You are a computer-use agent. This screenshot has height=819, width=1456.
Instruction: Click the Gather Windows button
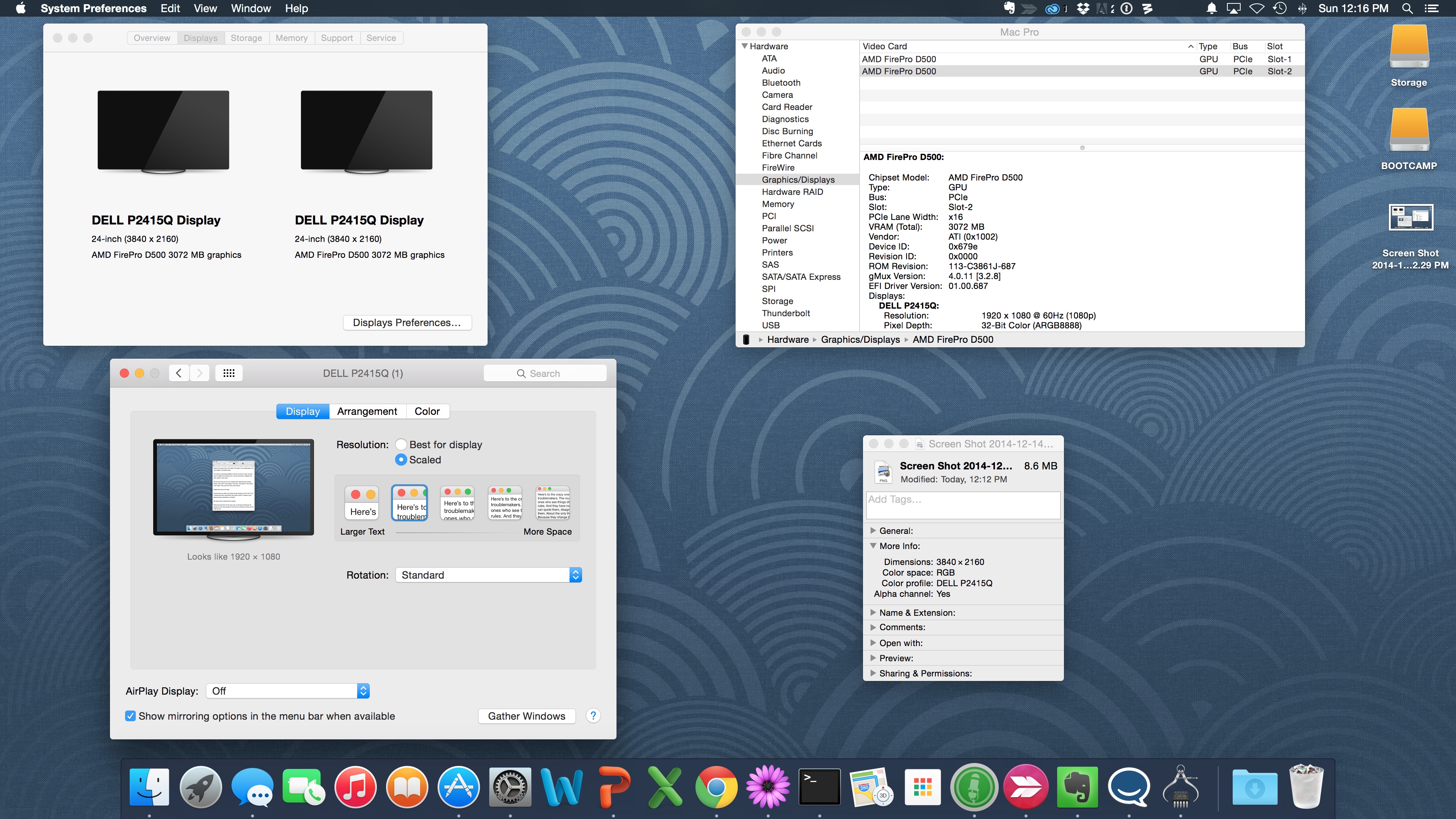pyautogui.click(x=526, y=715)
